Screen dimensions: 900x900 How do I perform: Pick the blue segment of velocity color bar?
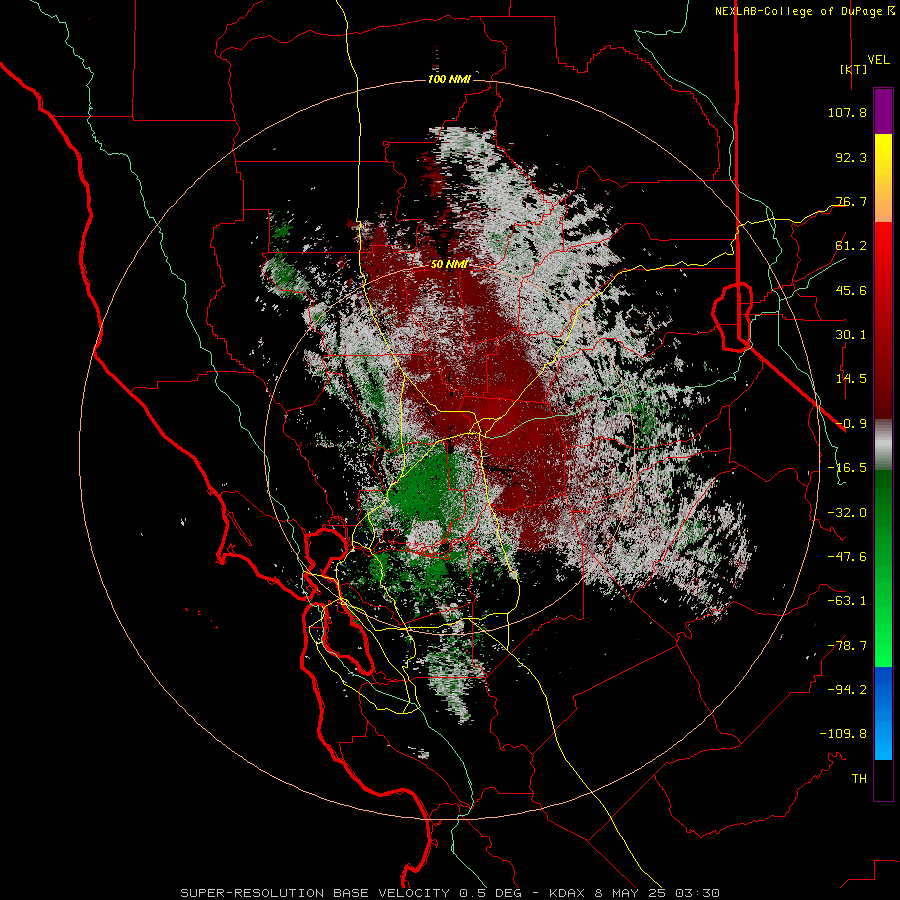click(883, 713)
